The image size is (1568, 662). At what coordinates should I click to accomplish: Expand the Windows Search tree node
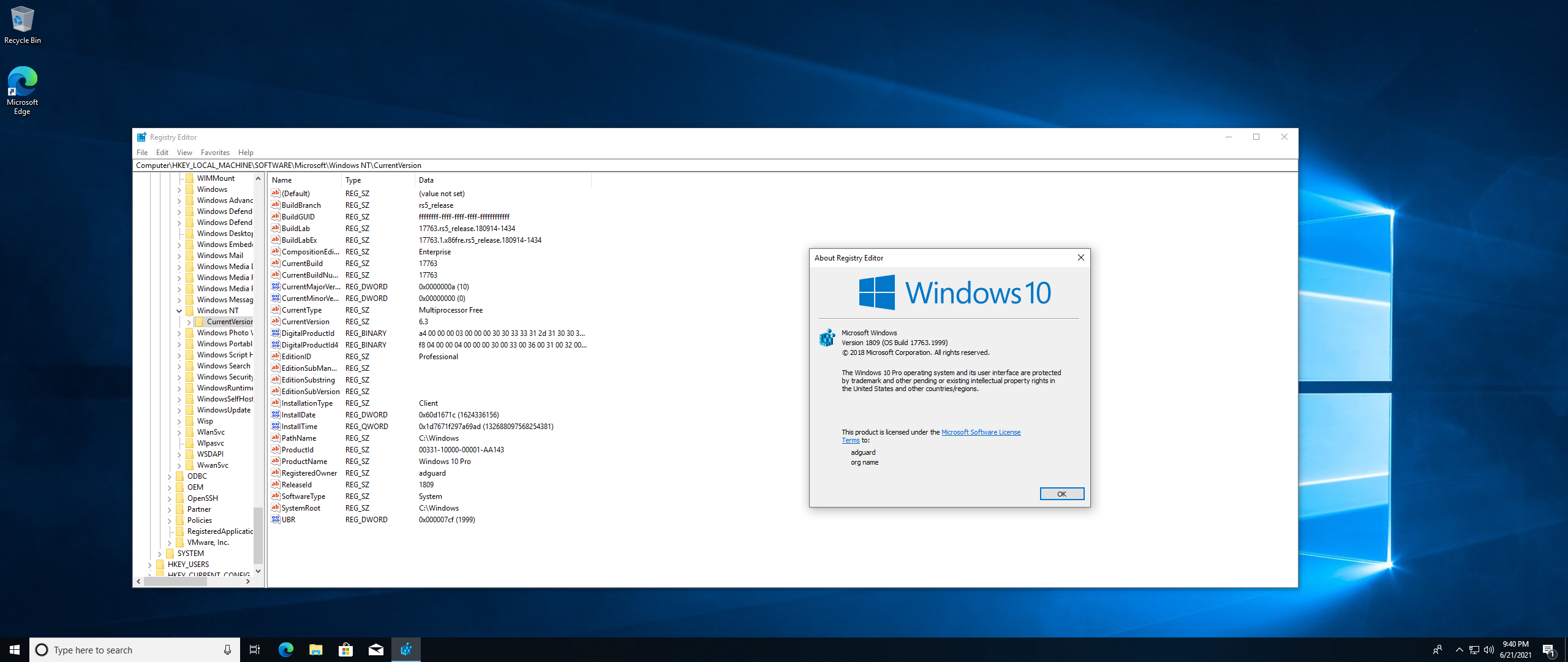click(x=179, y=366)
